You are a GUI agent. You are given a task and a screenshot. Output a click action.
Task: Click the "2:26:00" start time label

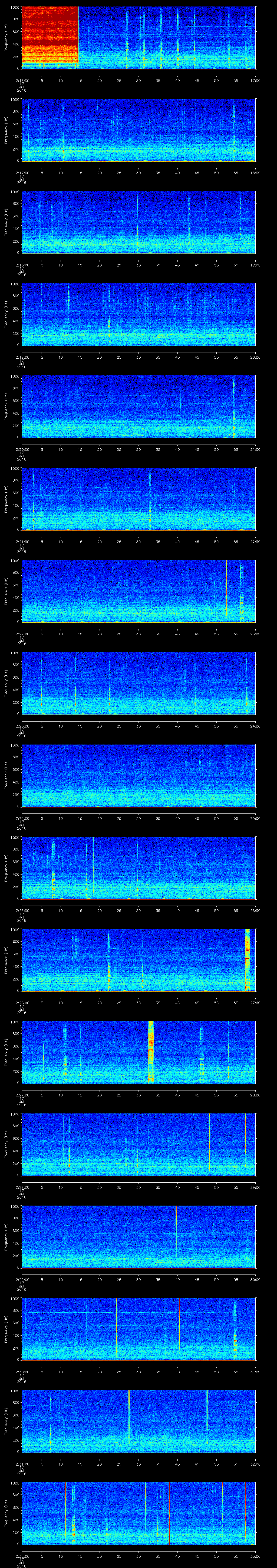(22, 1003)
